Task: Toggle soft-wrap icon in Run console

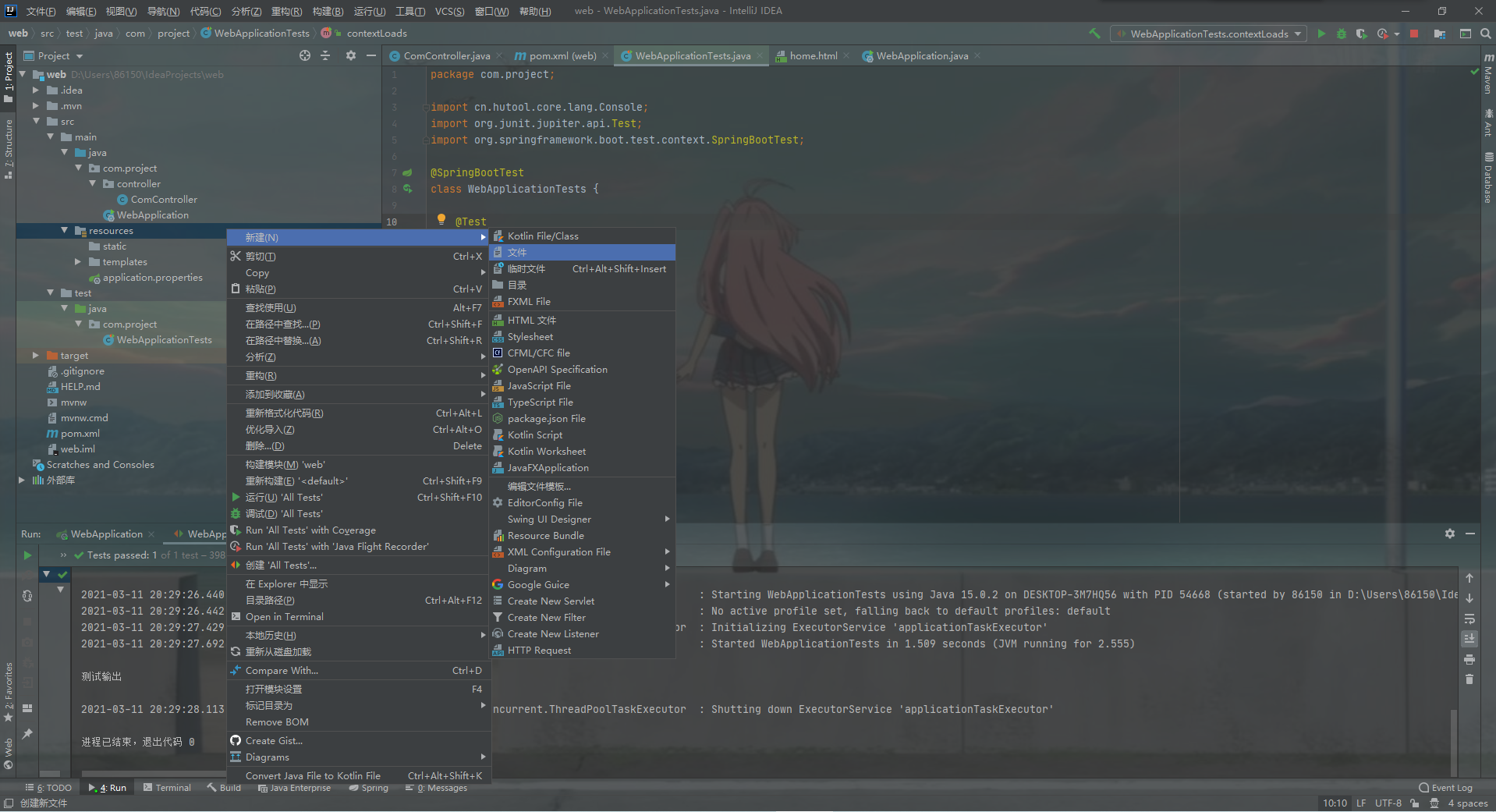Action: [1469, 619]
